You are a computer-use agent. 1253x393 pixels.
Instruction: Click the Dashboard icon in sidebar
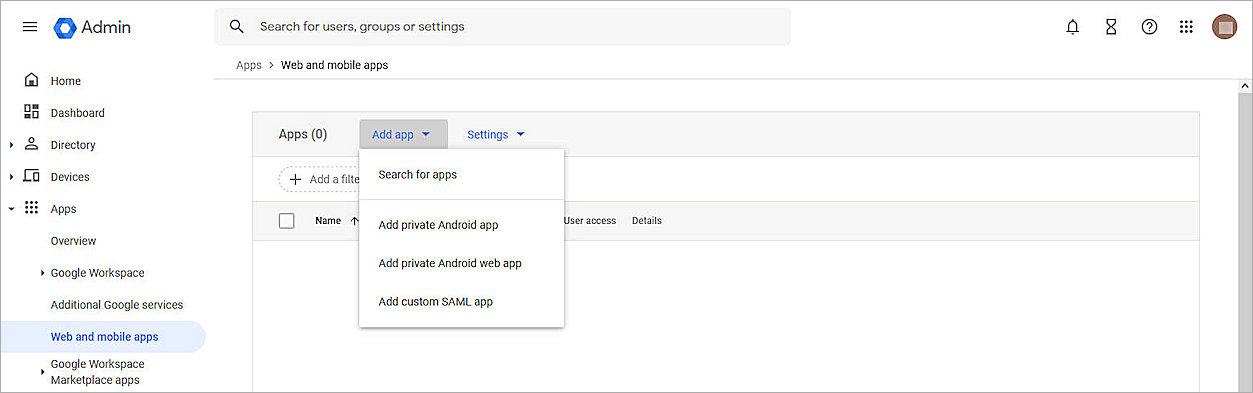click(31, 112)
